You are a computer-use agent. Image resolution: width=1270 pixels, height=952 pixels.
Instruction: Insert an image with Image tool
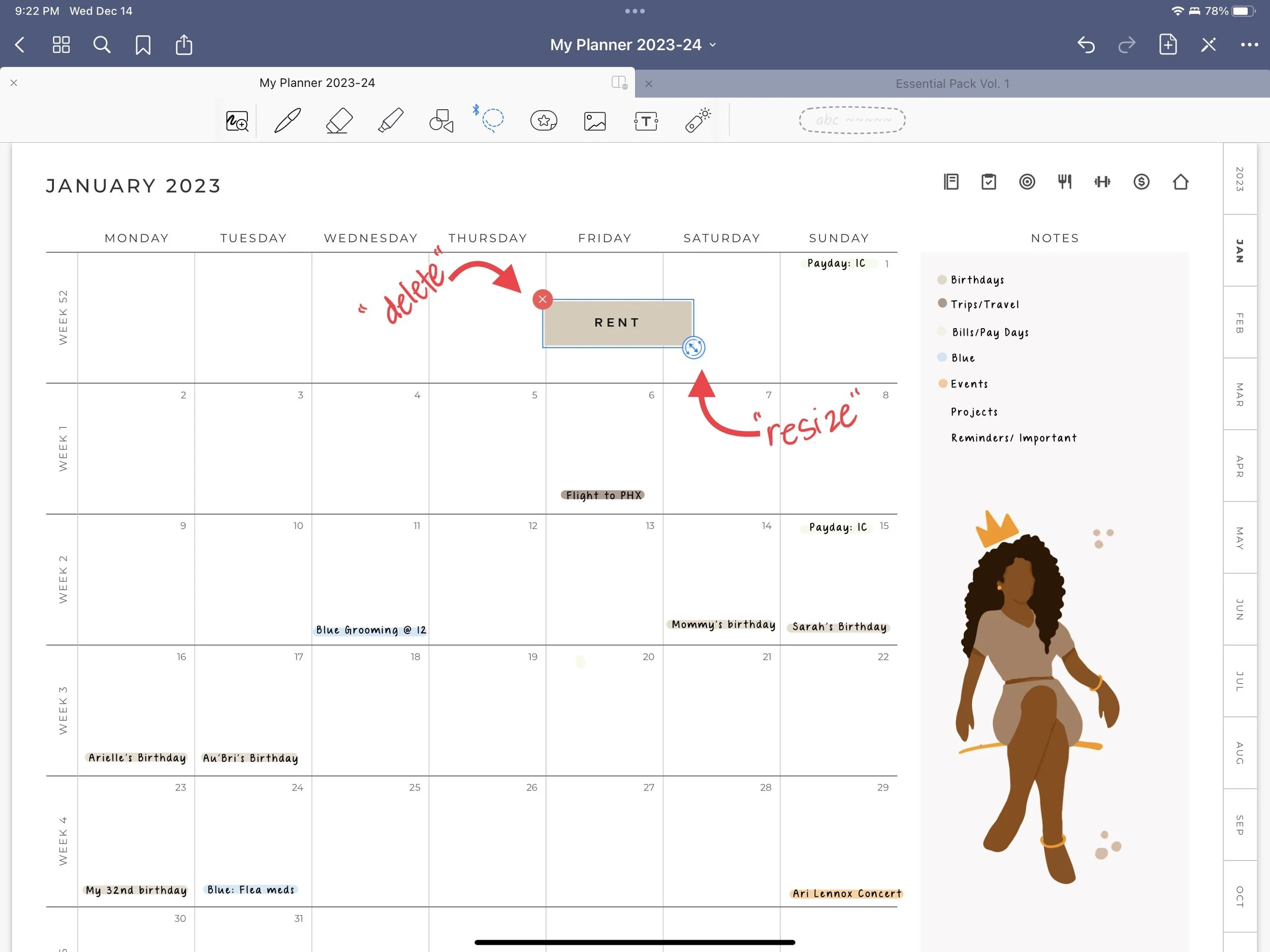pos(595,120)
